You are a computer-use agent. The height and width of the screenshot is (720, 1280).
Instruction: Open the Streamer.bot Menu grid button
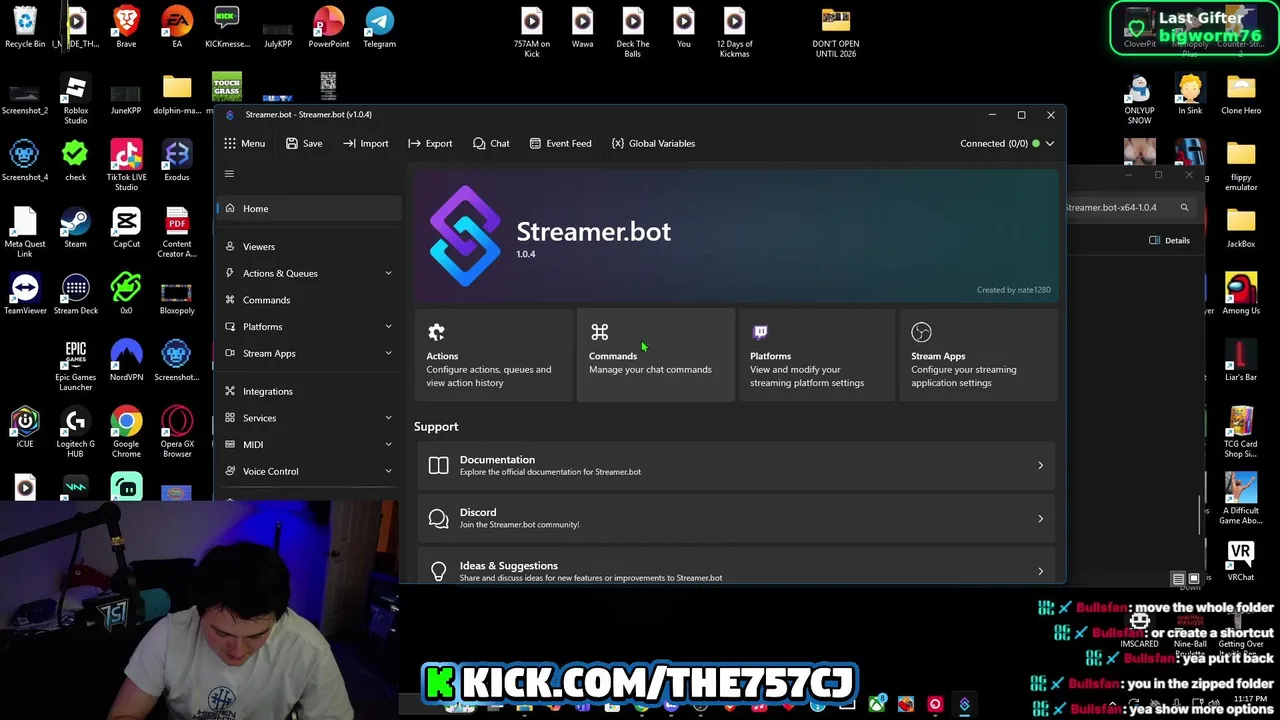[x=244, y=143]
